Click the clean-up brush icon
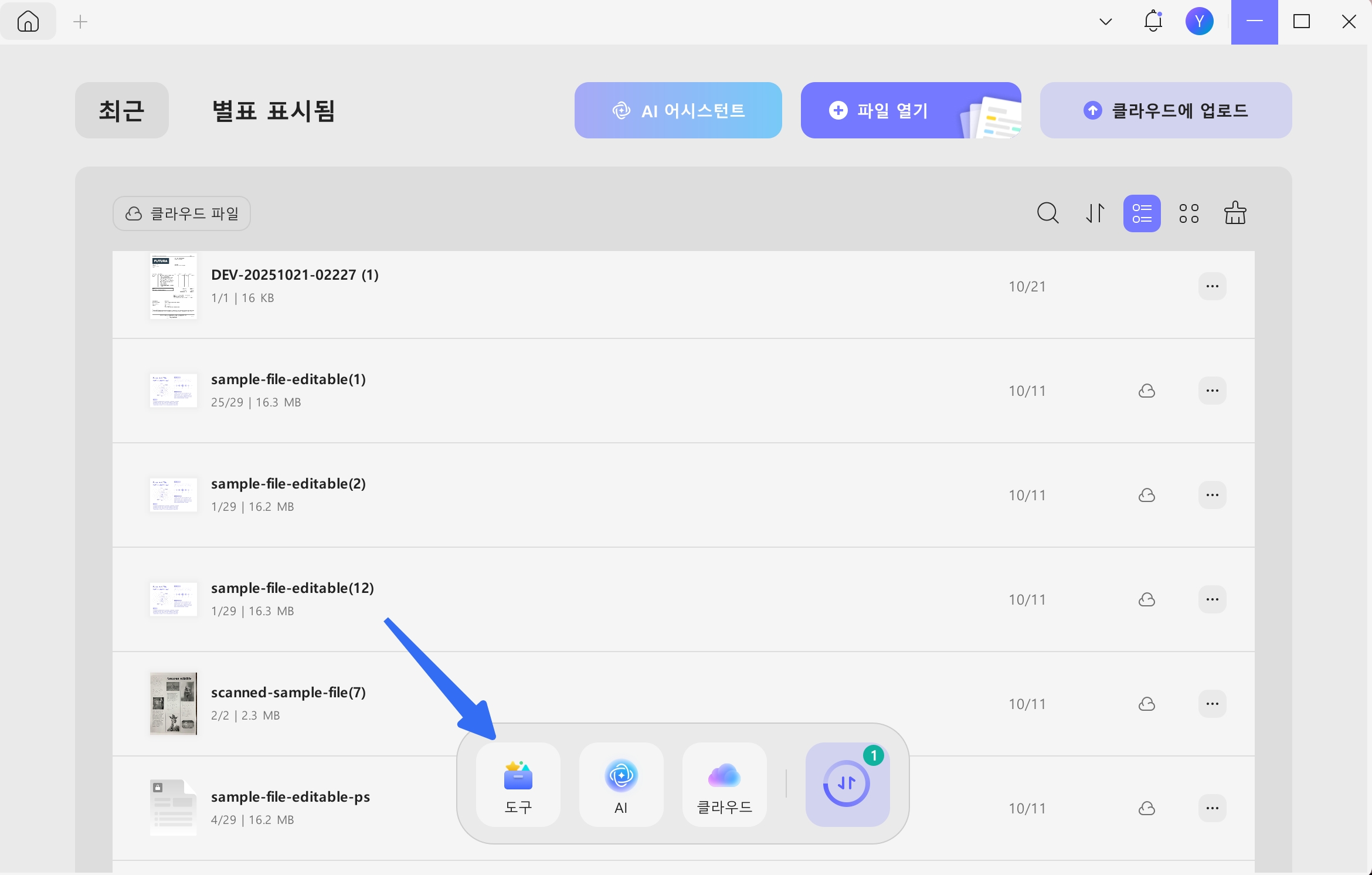This screenshot has width=1372, height=875. tap(1236, 213)
